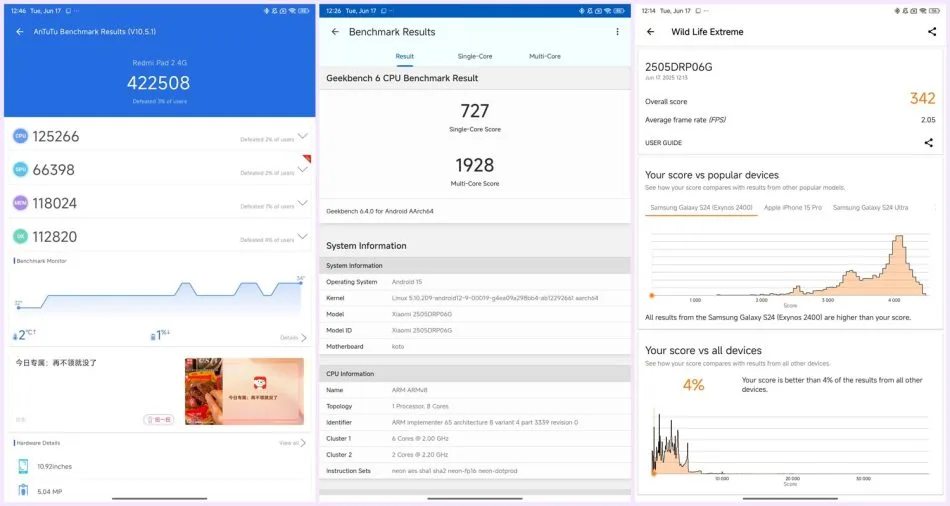
Task: Open Hardware Details View all chevron
Action: (303, 443)
